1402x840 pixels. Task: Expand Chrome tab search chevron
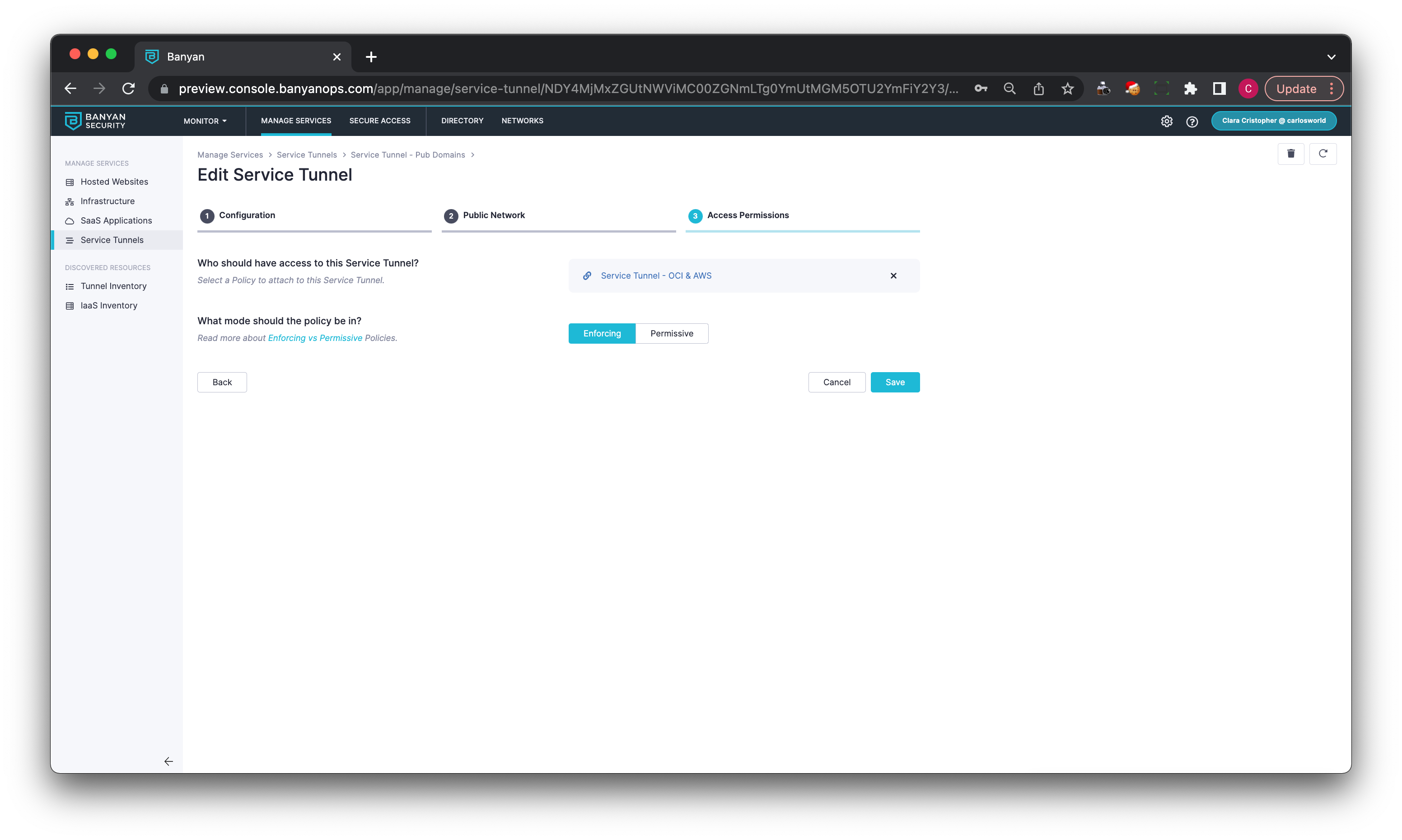click(x=1331, y=56)
